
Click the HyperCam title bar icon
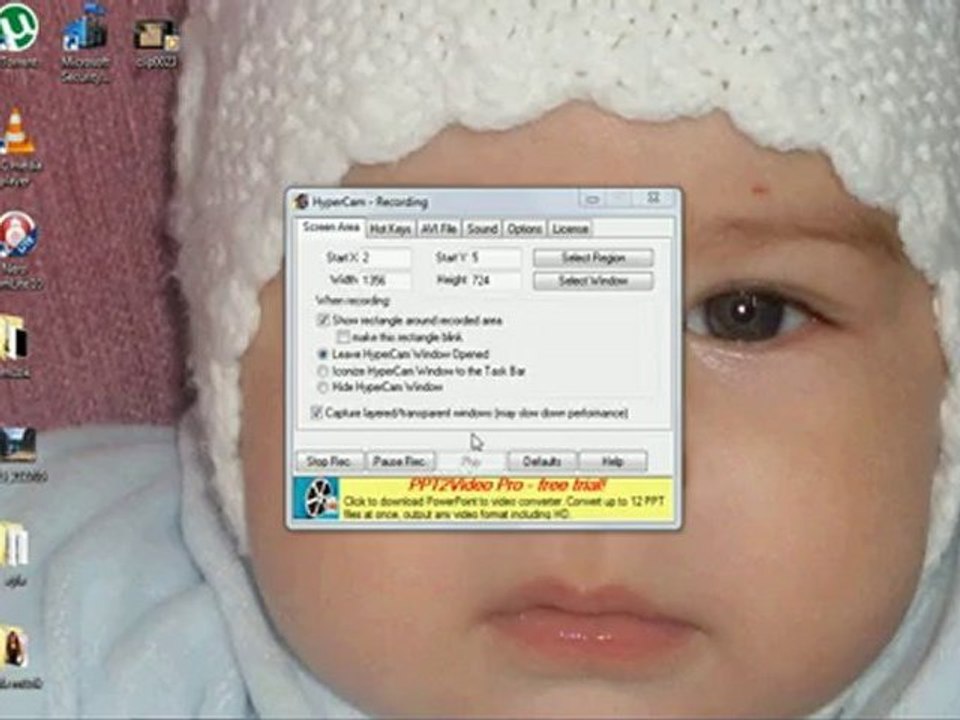301,201
